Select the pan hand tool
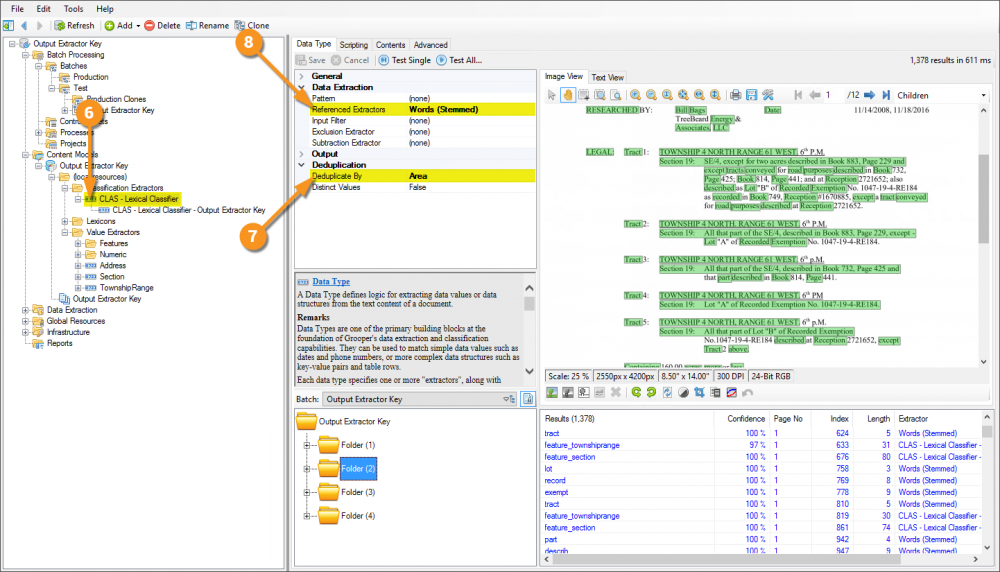Image resolution: width=1000 pixels, height=572 pixels. pyautogui.click(x=568, y=95)
